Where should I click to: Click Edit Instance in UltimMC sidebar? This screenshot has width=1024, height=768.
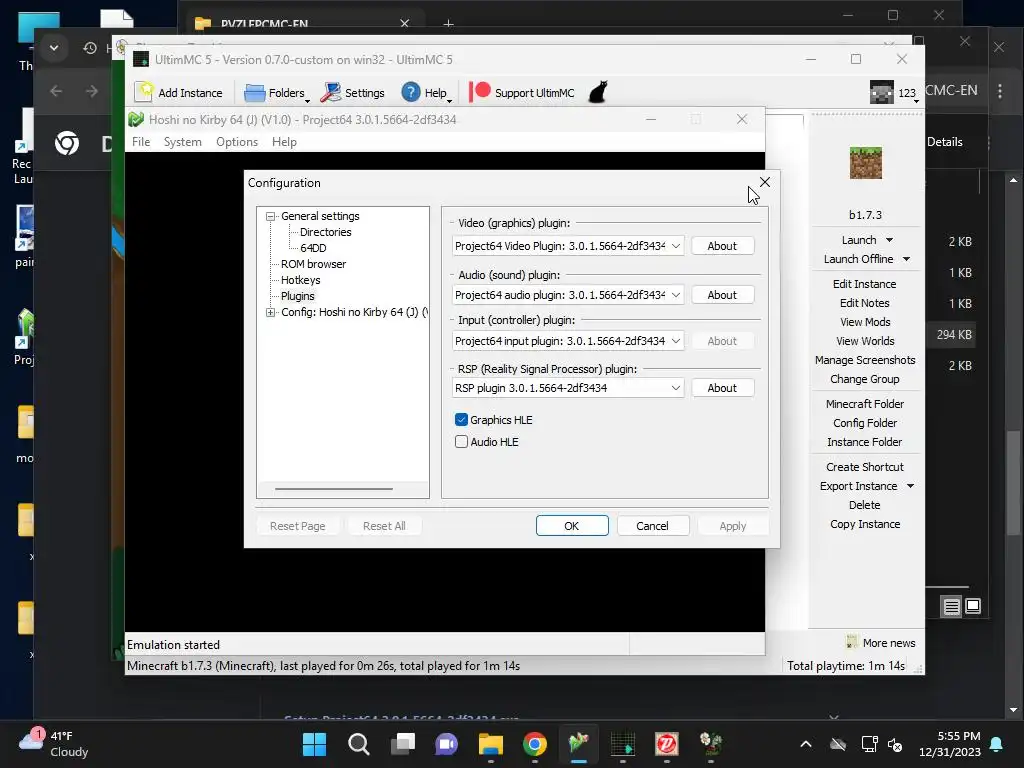[865, 284]
